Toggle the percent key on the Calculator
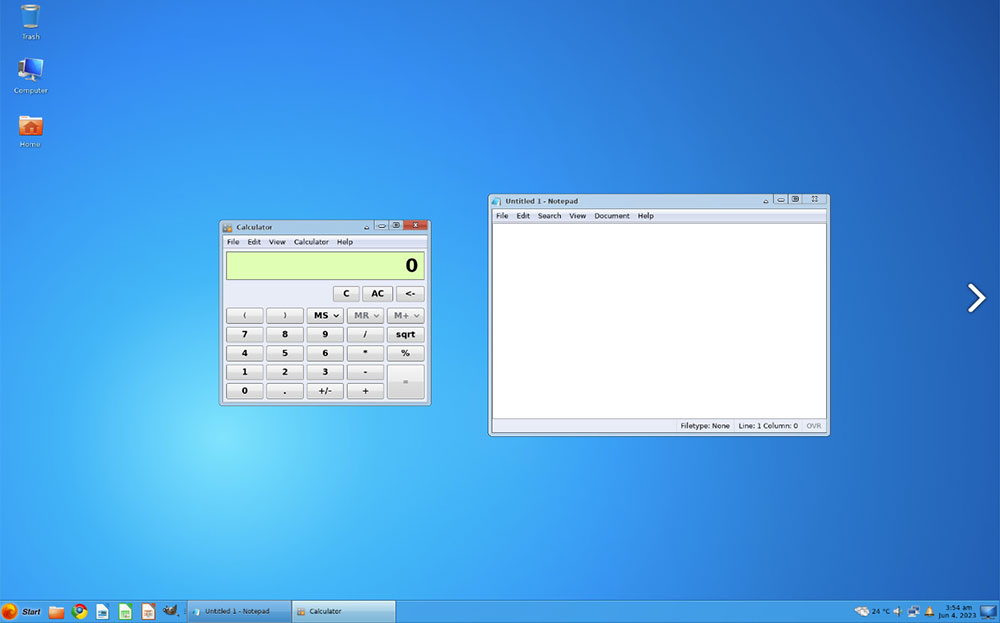 (405, 353)
